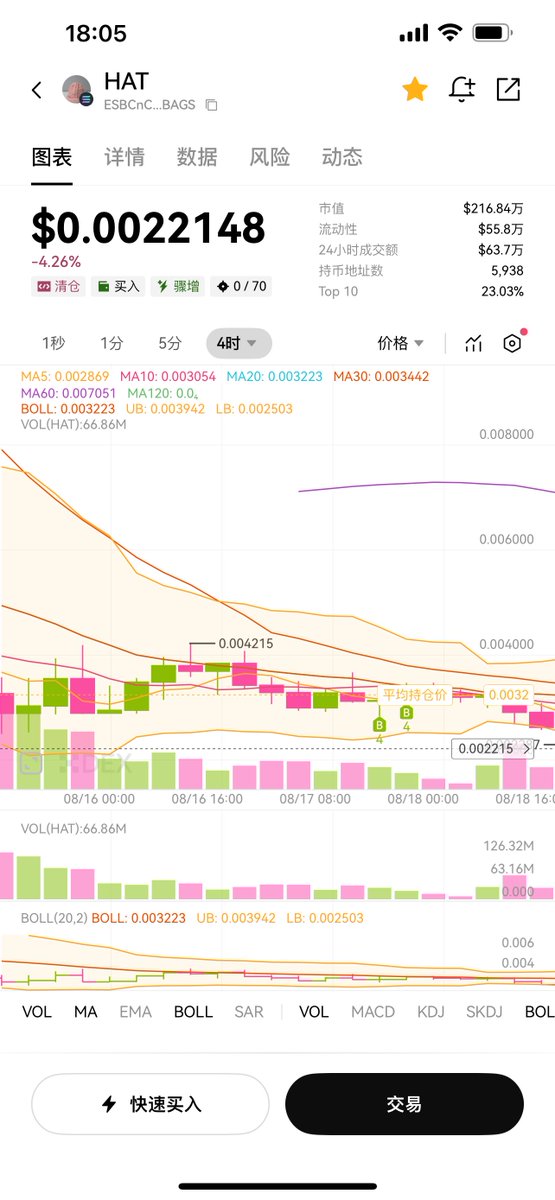Tap the back arrow icon
The height and width of the screenshot is (1200, 555).
point(37,90)
